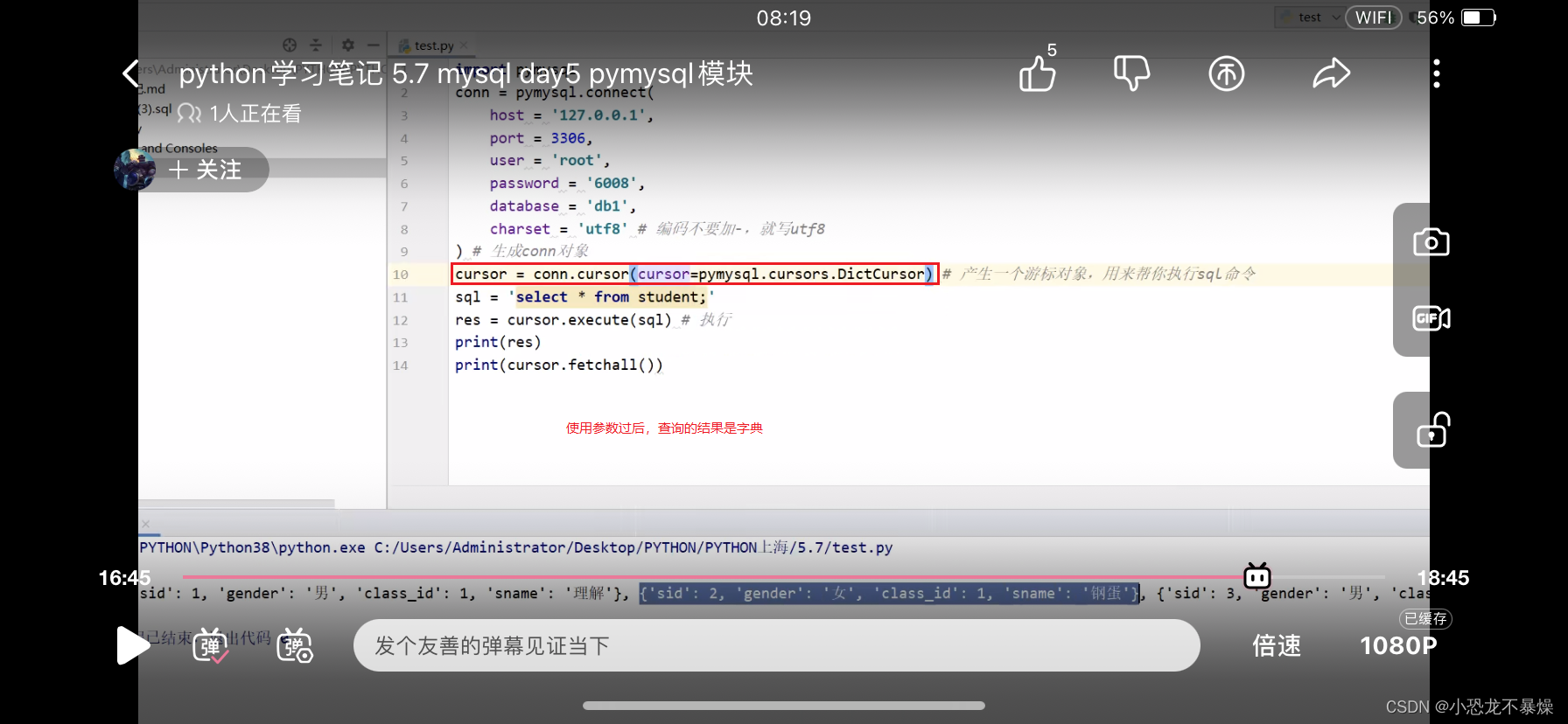Image resolution: width=1568 pixels, height=724 pixels.
Task: Click the host = '127.0.0.1' line
Action: 570,115
